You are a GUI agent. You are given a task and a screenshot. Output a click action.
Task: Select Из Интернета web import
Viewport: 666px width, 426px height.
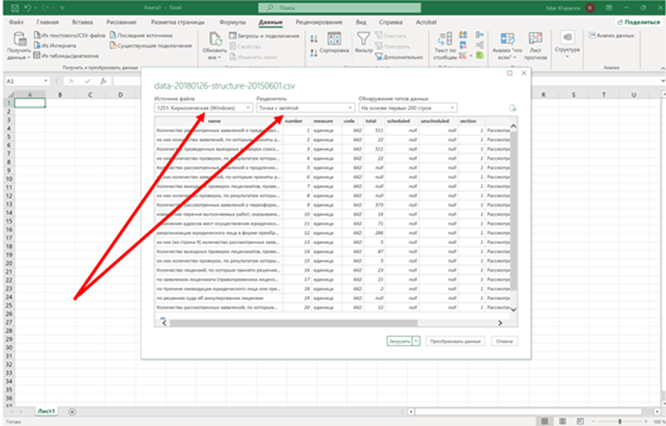(55, 45)
